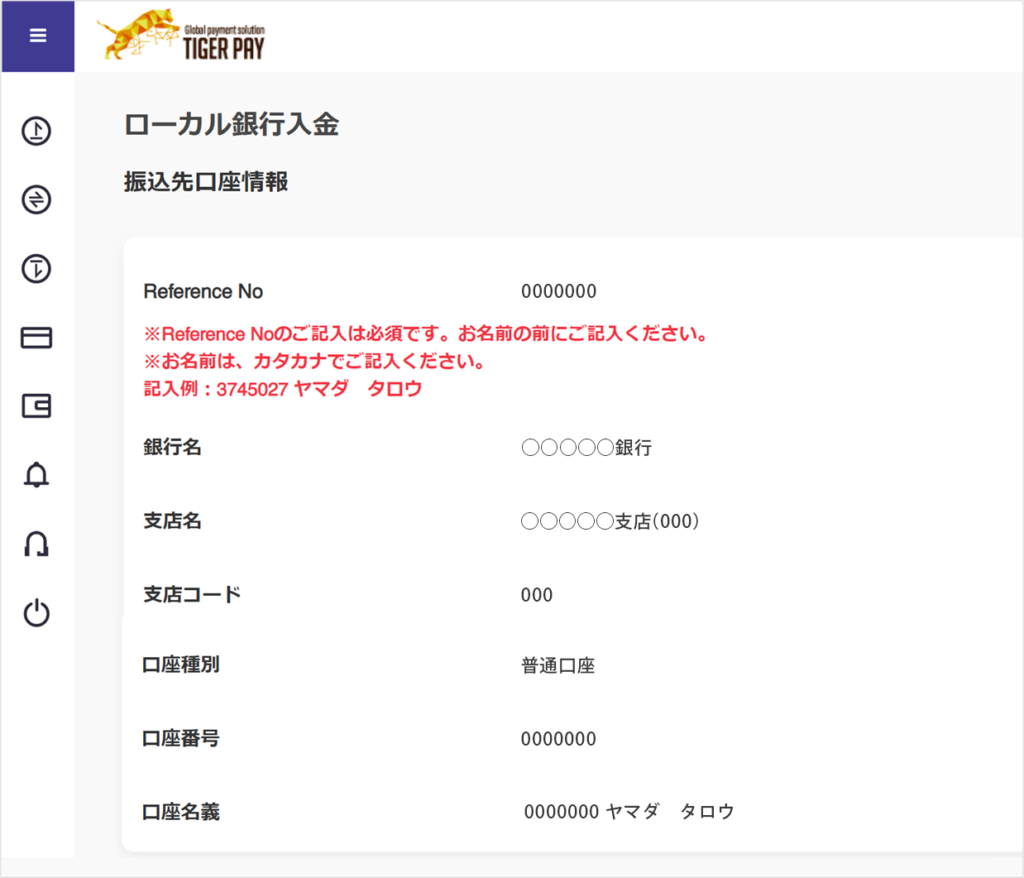Select the account type 普通口座
This screenshot has width=1024, height=878.
(558, 666)
